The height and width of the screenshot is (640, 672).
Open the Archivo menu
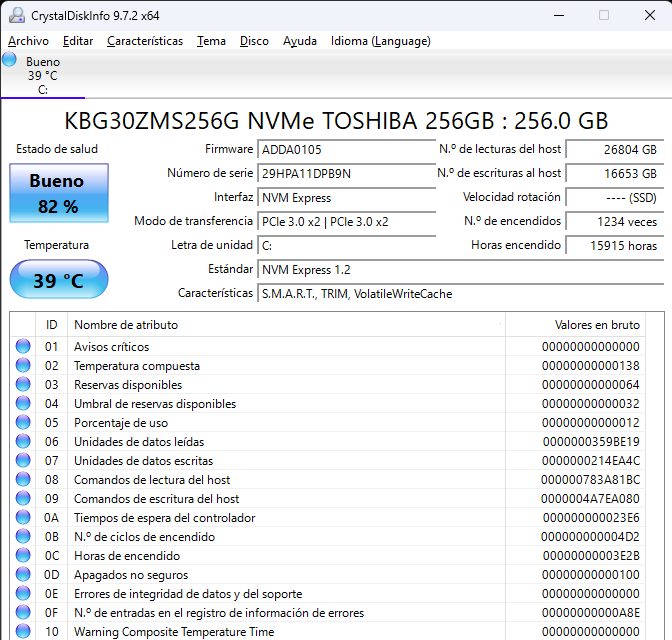28,41
